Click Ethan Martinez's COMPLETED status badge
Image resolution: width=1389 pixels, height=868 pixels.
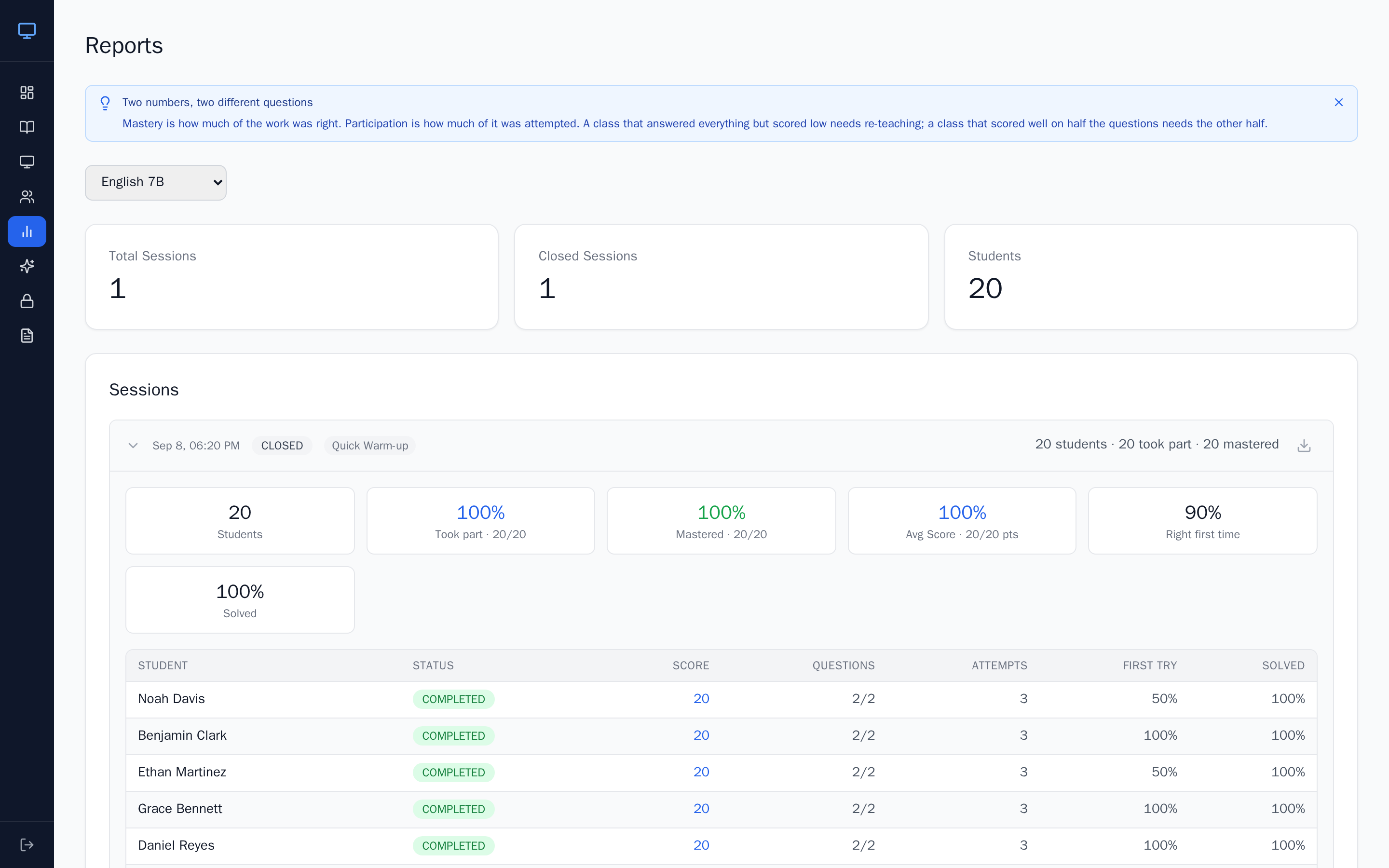point(453,773)
